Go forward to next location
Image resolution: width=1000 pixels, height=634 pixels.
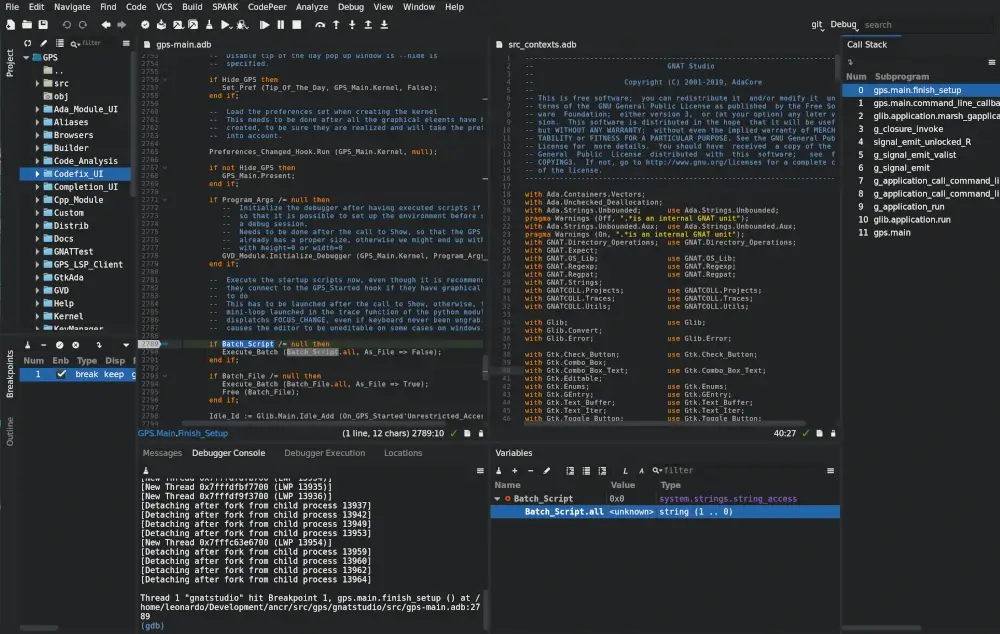tap(121, 25)
